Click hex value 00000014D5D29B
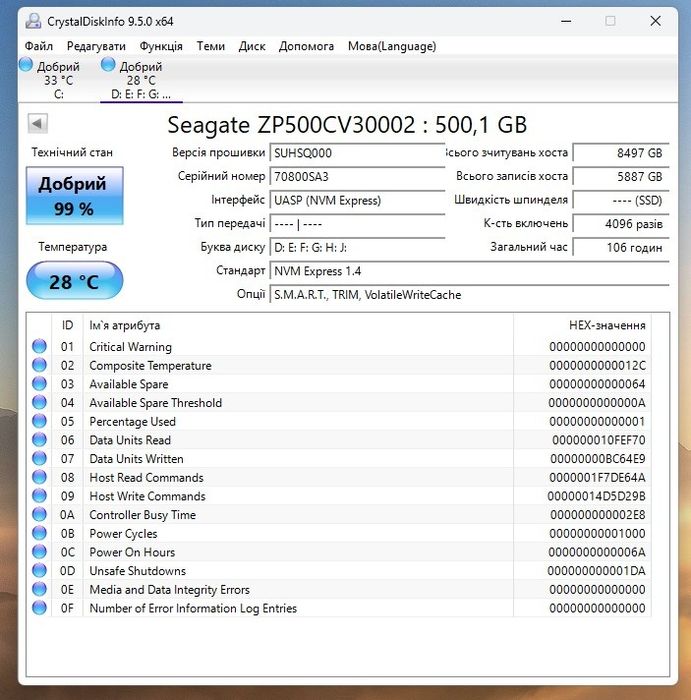 (596, 496)
